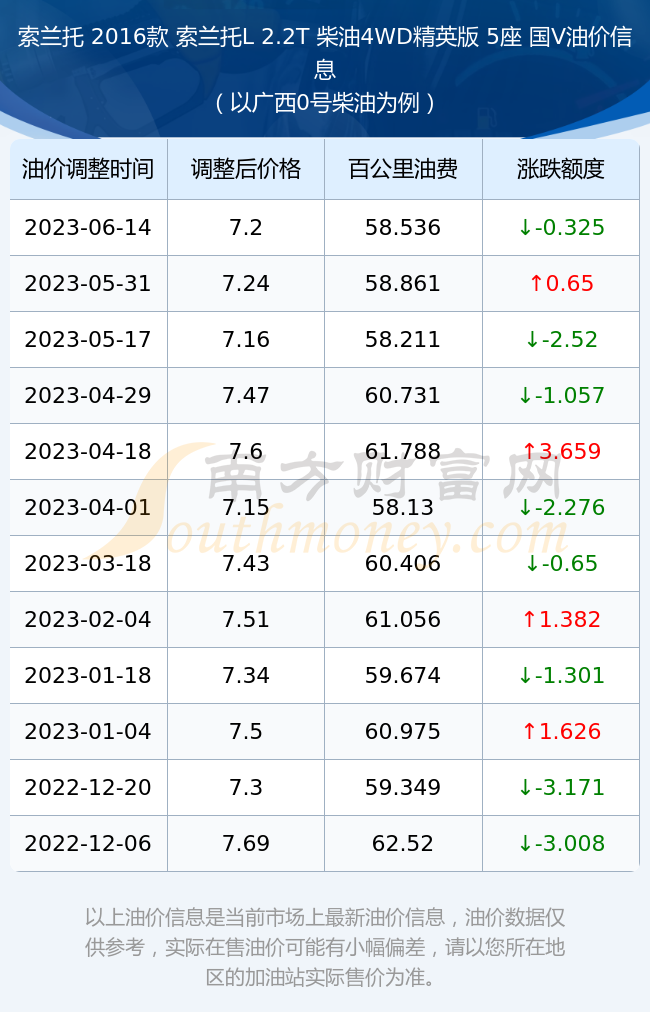Click the 62.52 fuel cost cell
This screenshot has height=1012, width=650.
tap(403, 843)
